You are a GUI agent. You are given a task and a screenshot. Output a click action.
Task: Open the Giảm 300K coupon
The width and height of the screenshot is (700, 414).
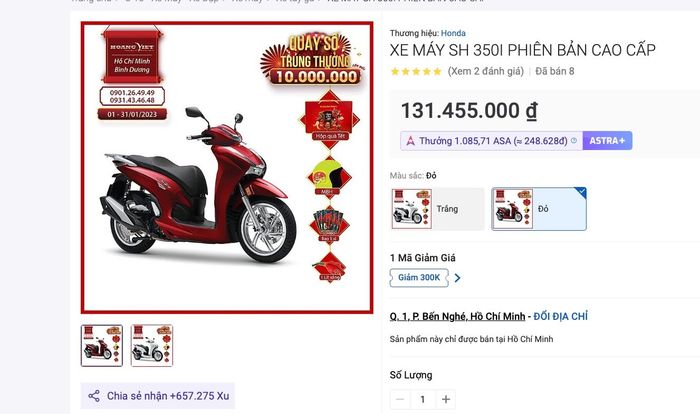coord(419,278)
